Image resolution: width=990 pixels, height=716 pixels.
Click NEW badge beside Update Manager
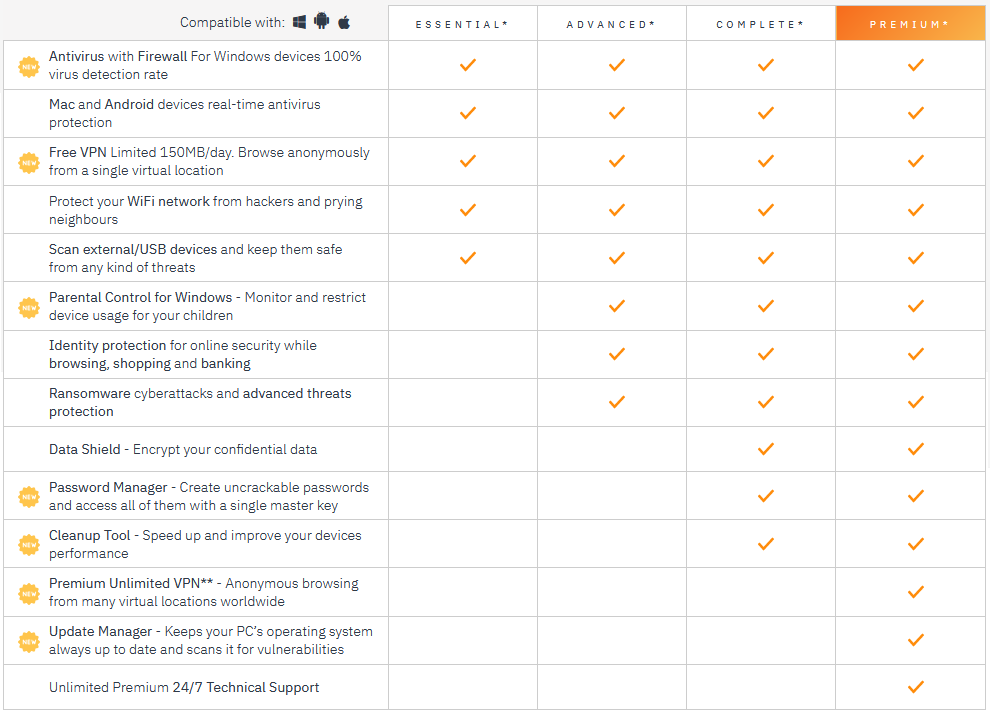pyautogui.click(x=29, y=641)
